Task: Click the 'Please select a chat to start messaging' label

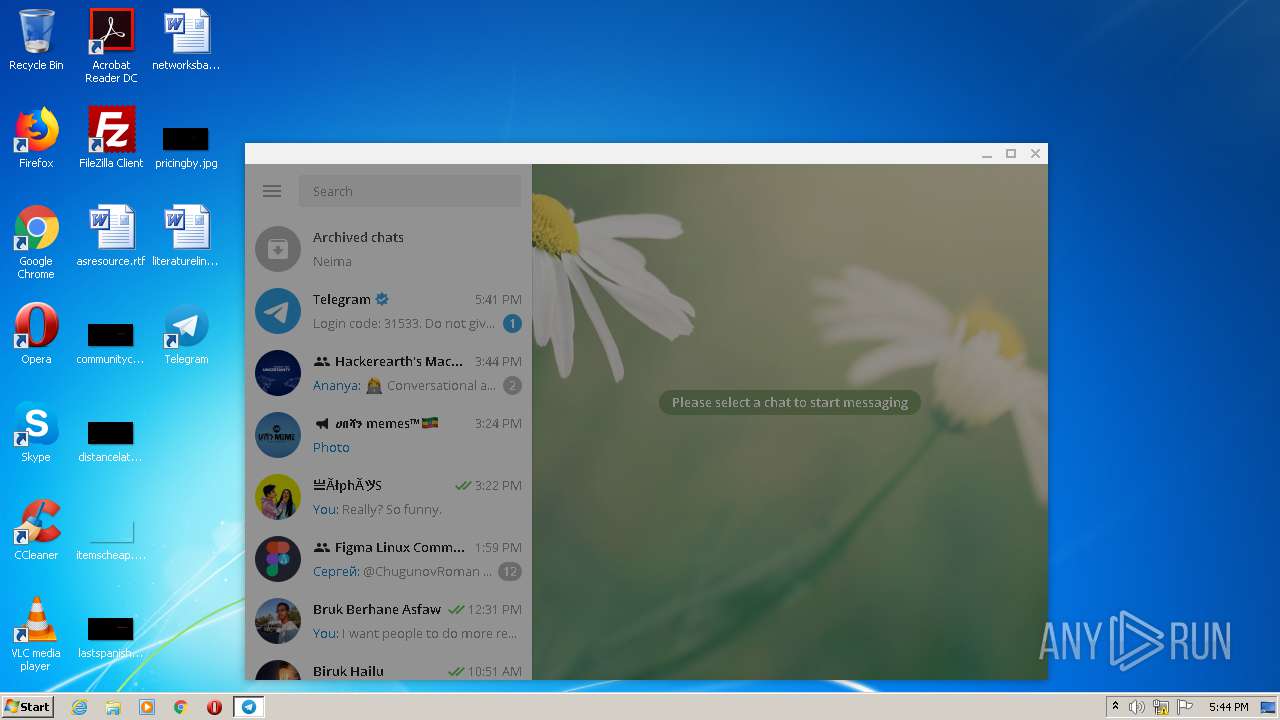Action: pyautogui.click(x=790, y=402)
